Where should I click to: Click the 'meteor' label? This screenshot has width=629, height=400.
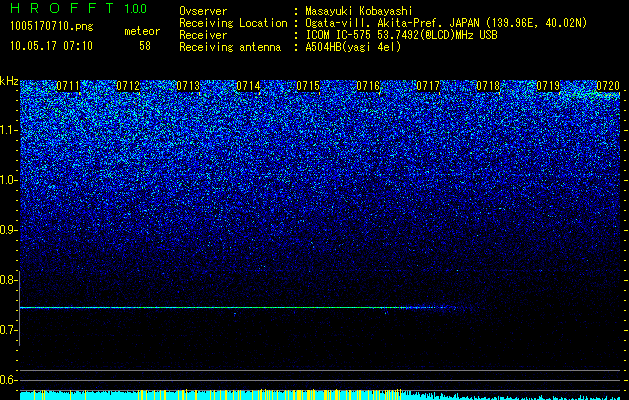click(x=142, y=31)
